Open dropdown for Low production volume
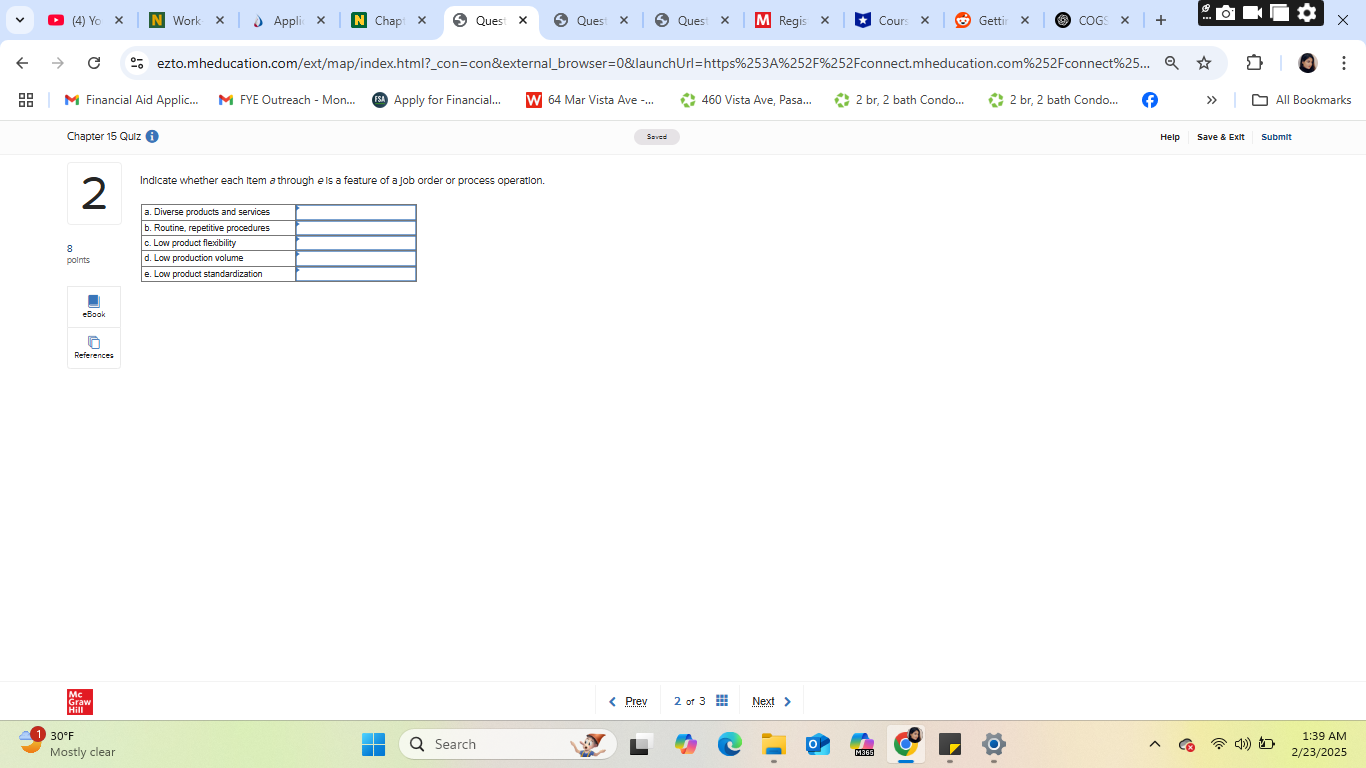The image size is (1366, 768). pos(356,258)
